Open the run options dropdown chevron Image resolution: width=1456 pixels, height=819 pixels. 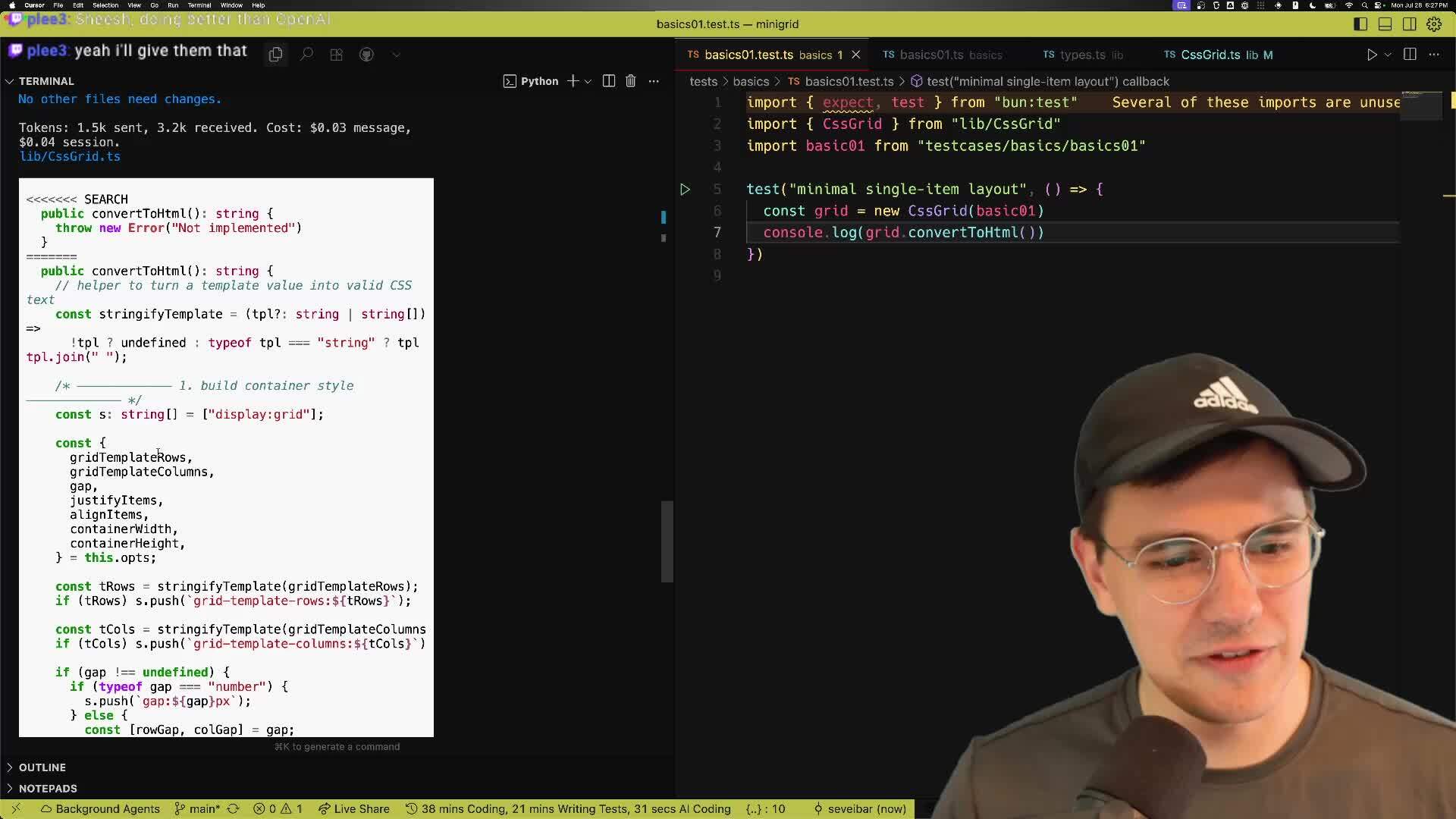point(1388,55)
